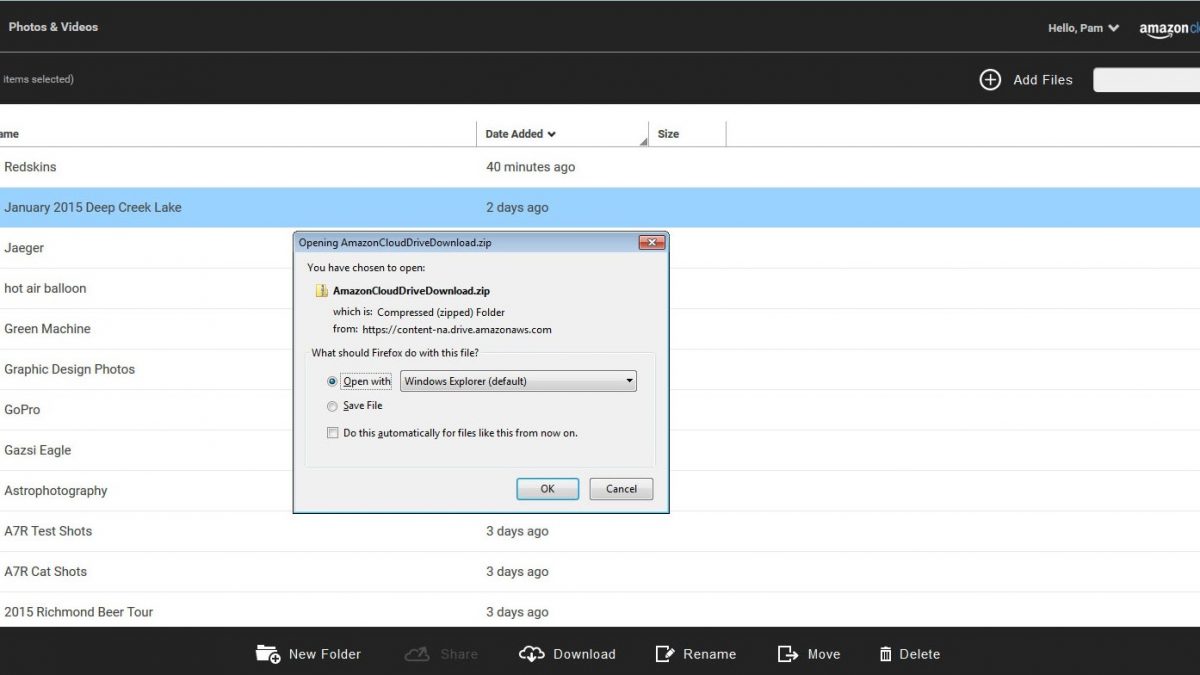Sort by the Date Added column header
Screen dimensions: 1200x675
tap(520, 134)
